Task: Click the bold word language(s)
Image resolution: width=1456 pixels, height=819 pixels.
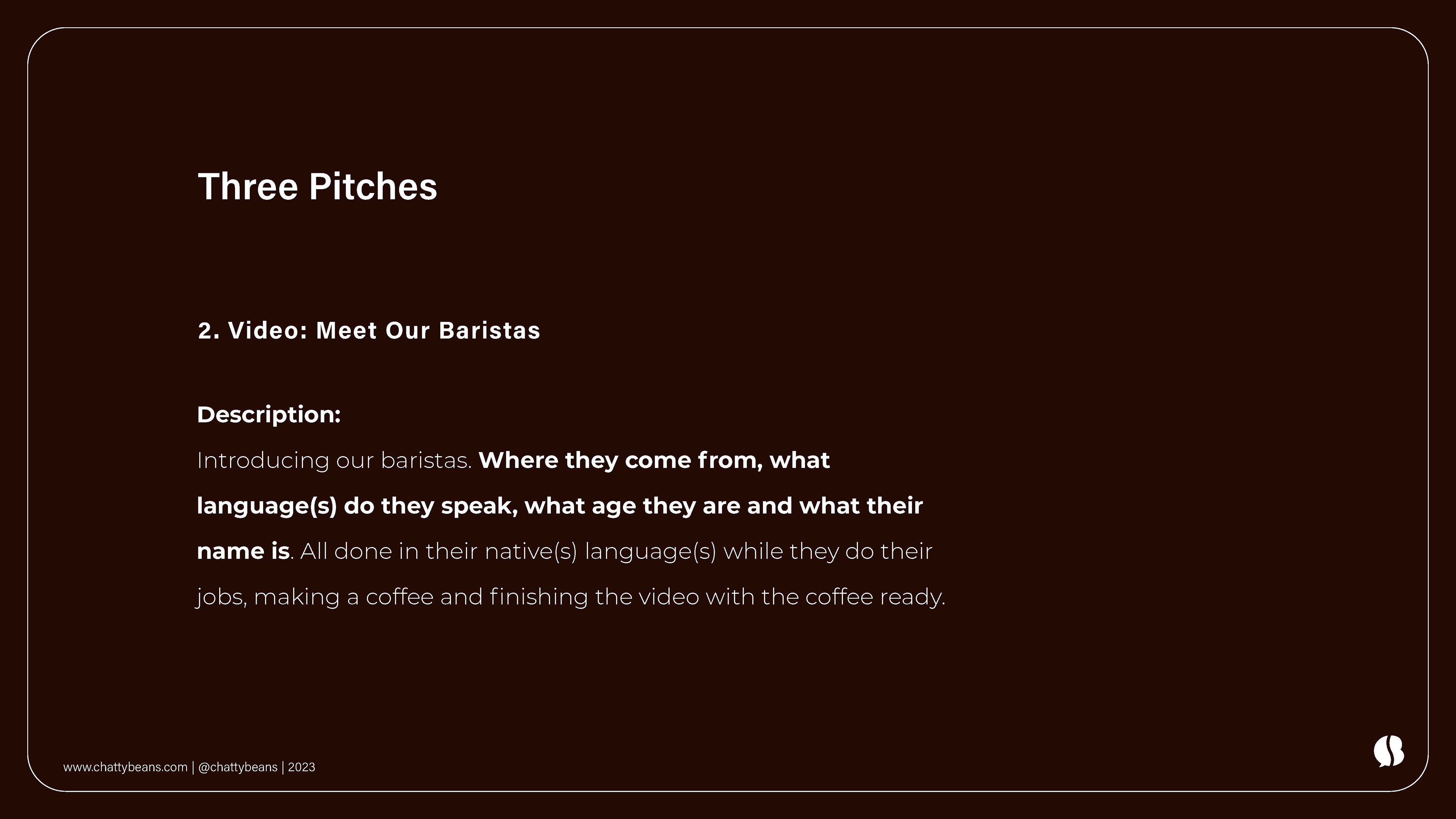Action: 266,505
